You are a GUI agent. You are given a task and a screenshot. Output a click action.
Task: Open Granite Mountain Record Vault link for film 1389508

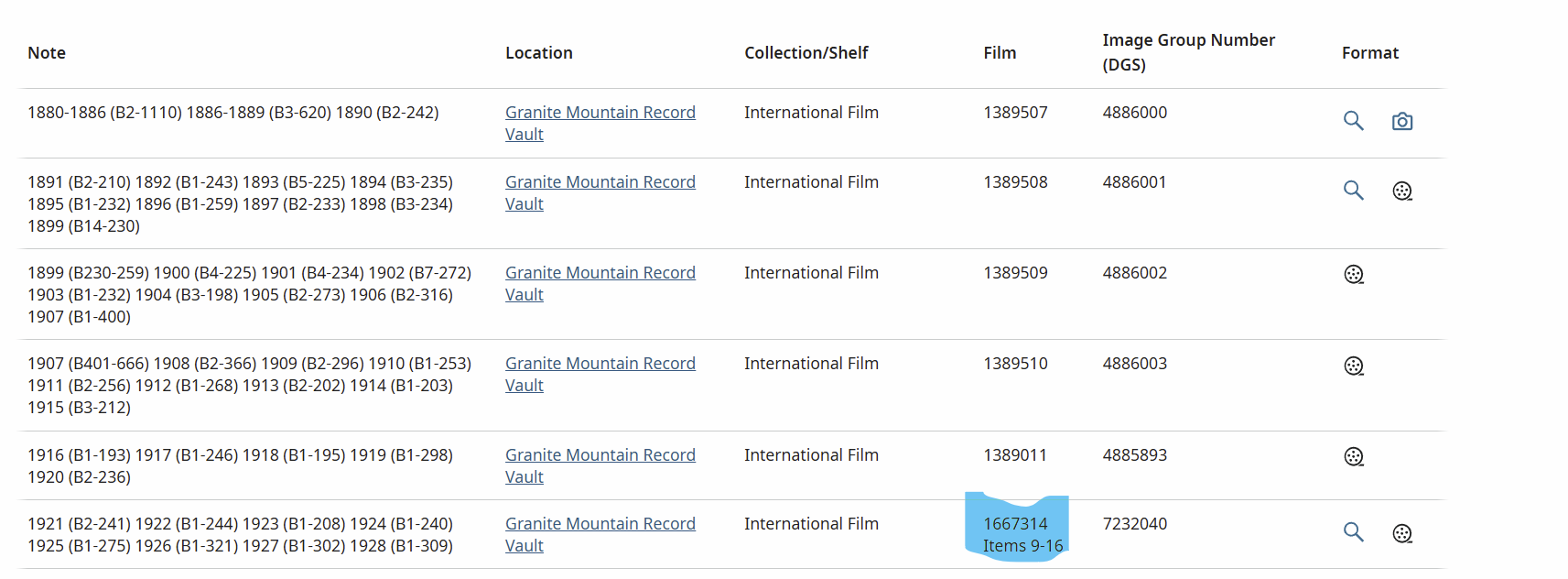click(600, 193)
